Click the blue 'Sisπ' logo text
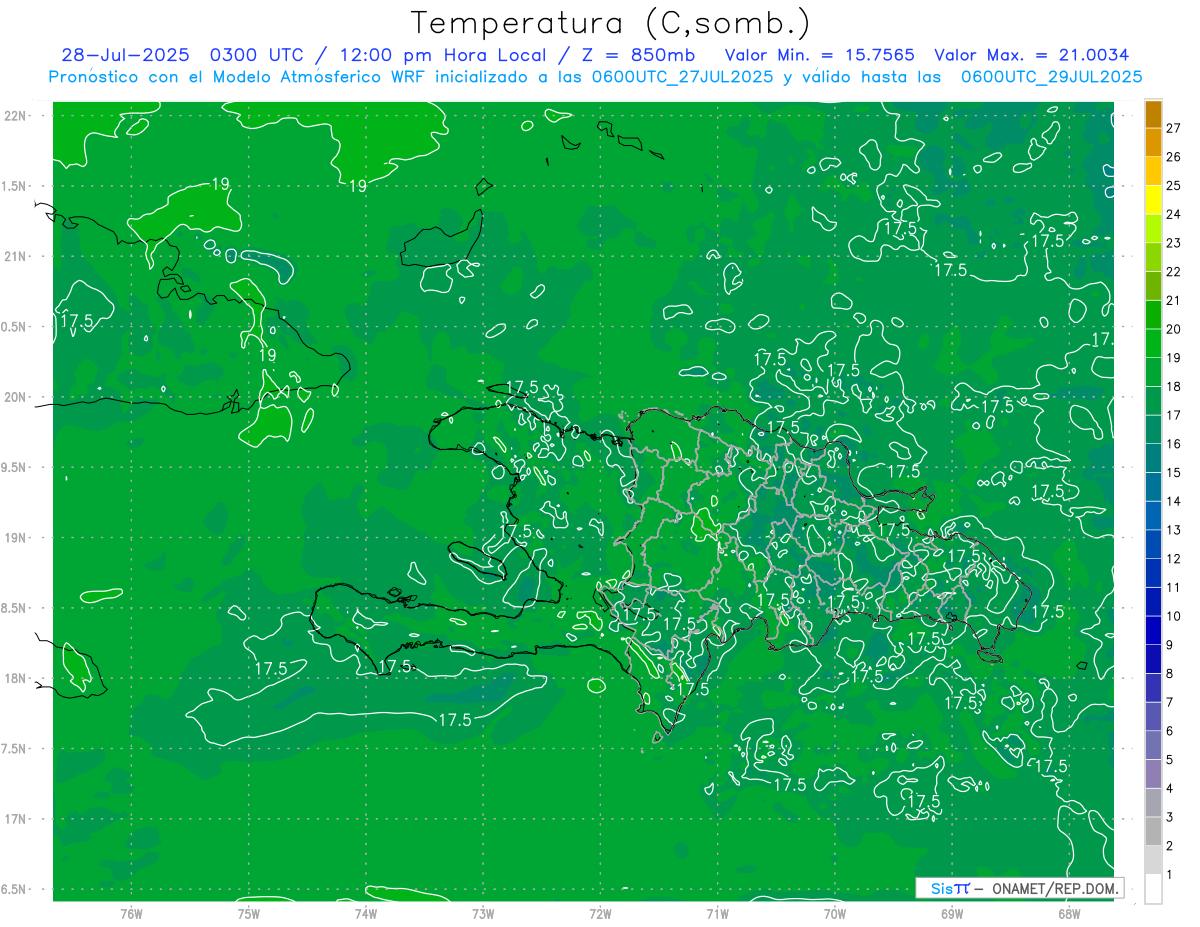Image resolution: width=1200 pixels, height=927 pixels. [x=950, y=888]
